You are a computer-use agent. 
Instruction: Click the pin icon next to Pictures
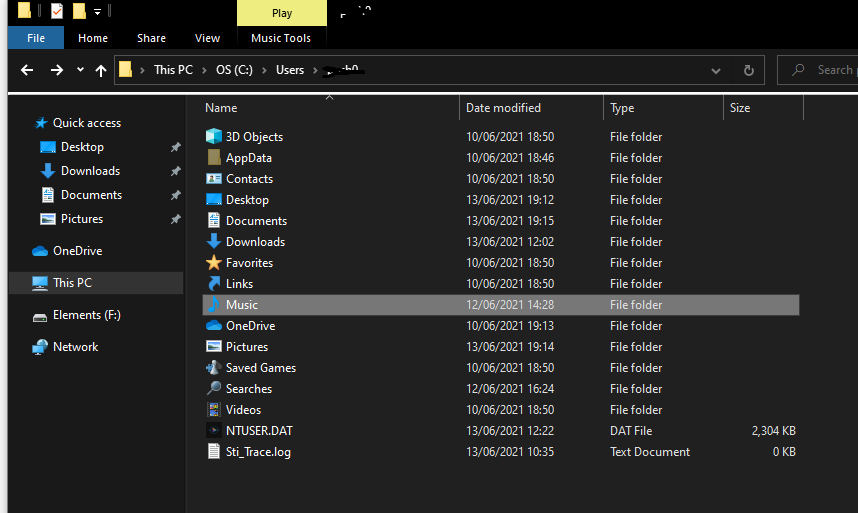coord(175,219)
